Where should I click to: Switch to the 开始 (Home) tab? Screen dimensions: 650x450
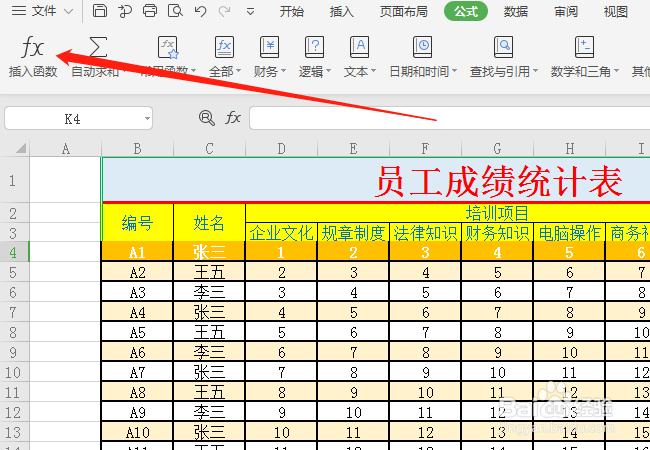(292, 12)
